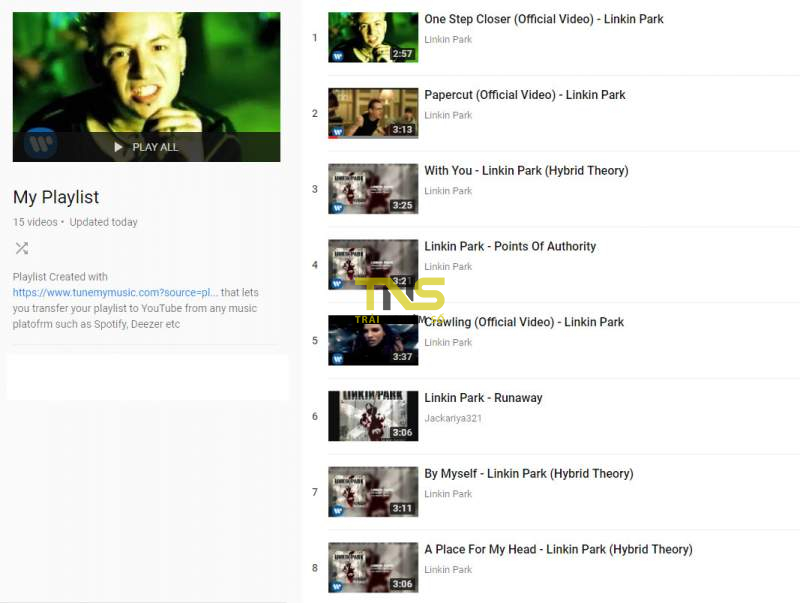Click the '15 videos' count text
The height and width of the screenshot is (603, 800).
point(35,222)
